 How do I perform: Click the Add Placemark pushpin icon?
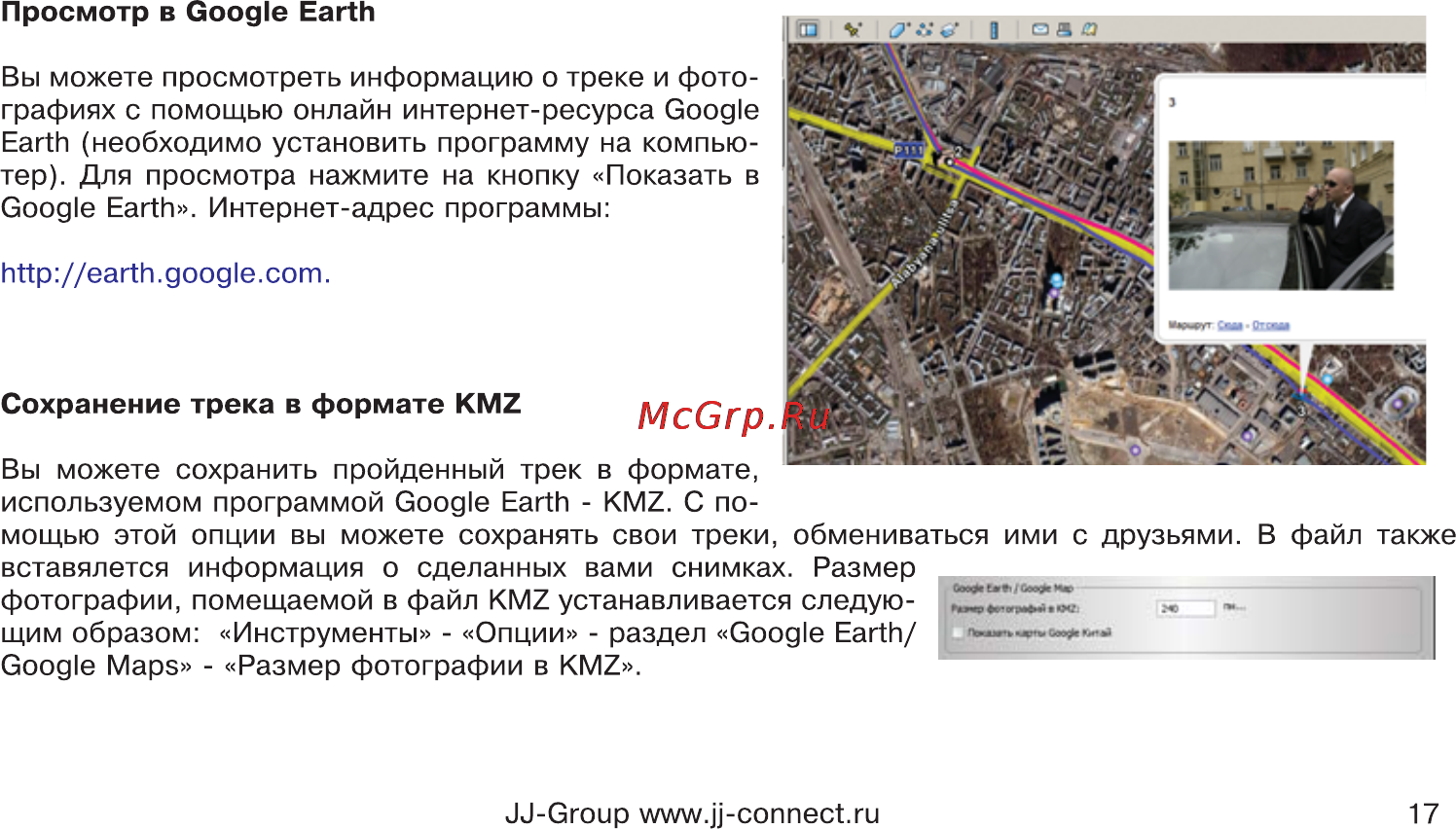[854, 29]
